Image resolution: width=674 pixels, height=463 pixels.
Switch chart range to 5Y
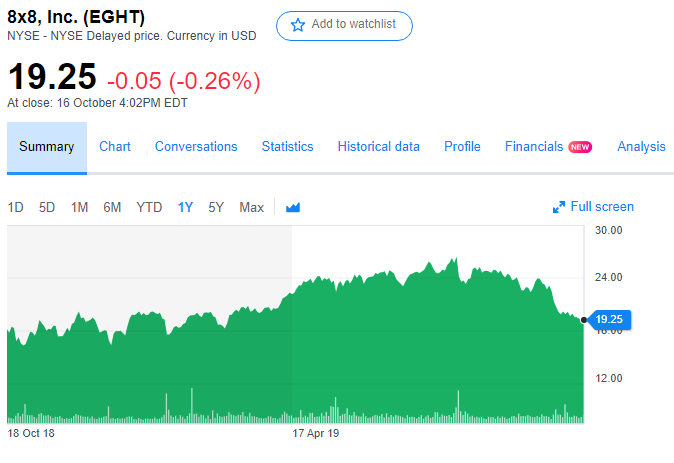click(x=216, y=208)
